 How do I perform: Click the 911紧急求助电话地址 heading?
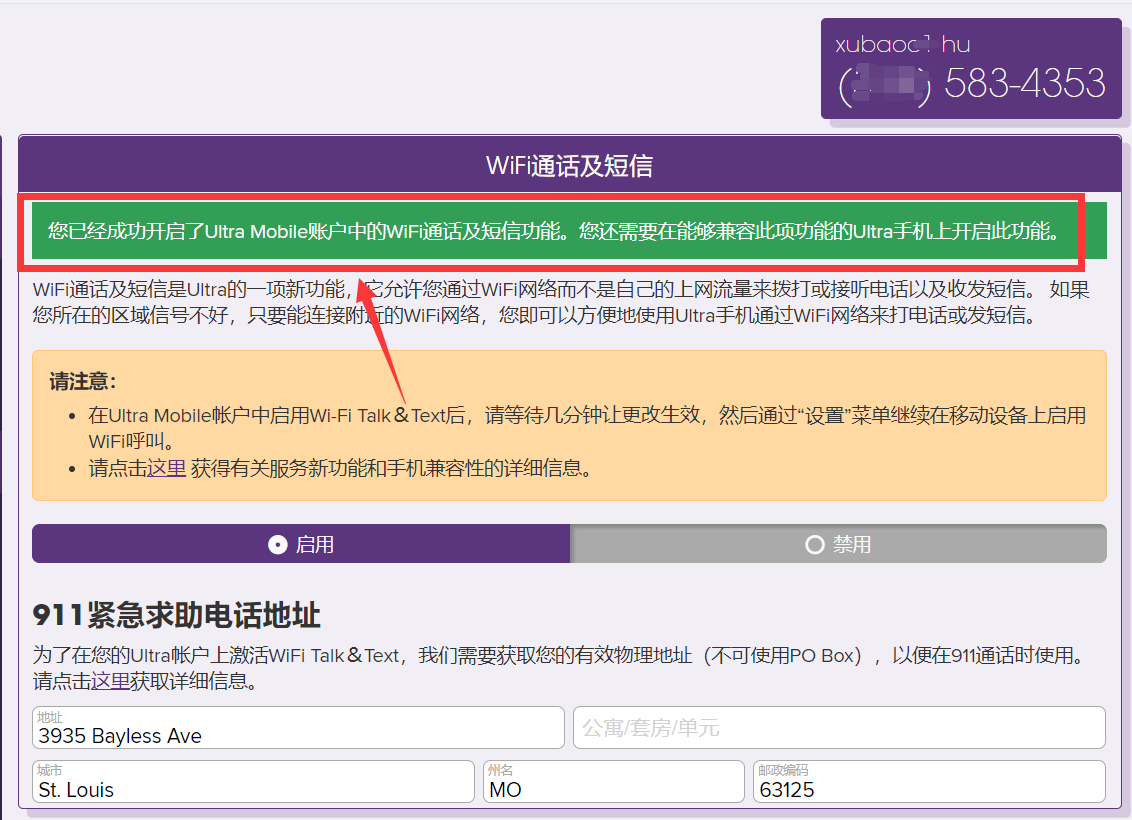177,614
